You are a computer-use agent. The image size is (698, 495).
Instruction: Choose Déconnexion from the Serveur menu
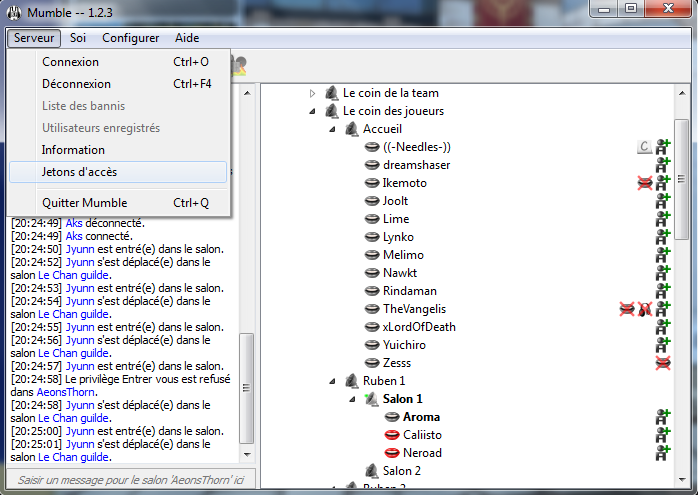click(118, 84)
